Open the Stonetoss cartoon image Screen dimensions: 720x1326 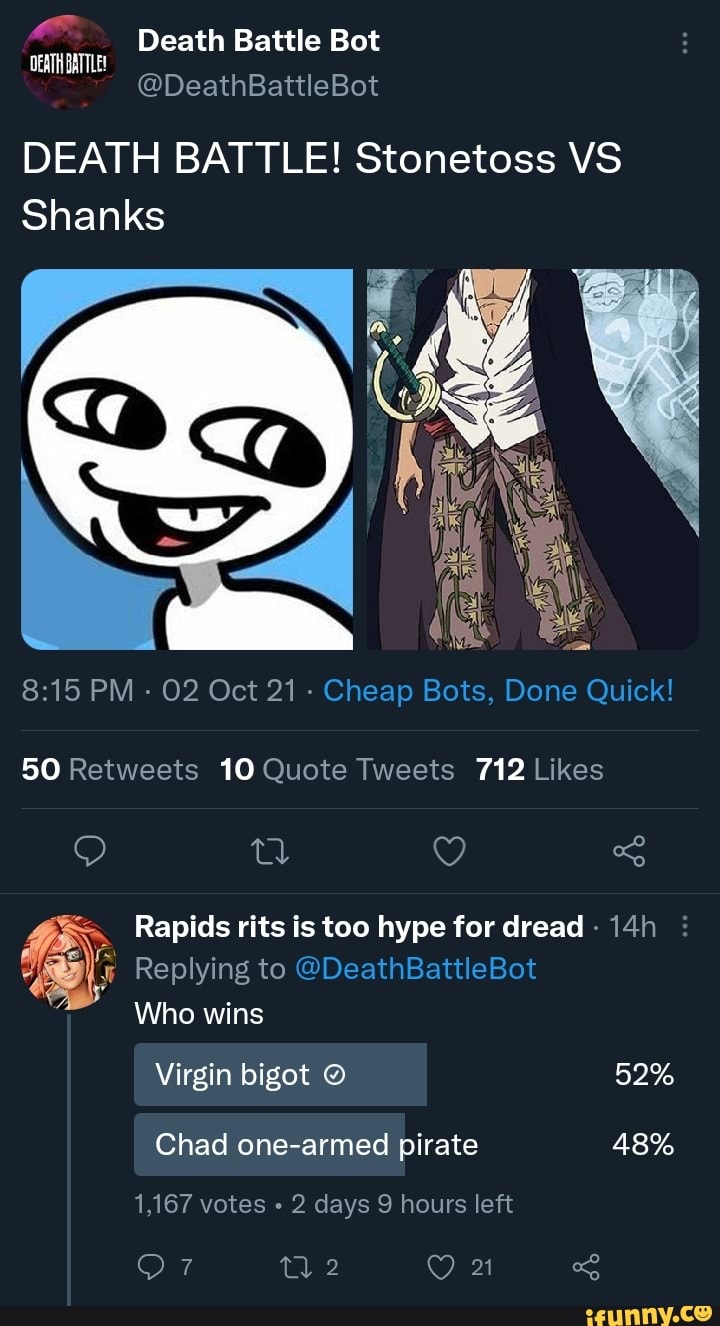(x=187, y=459)
